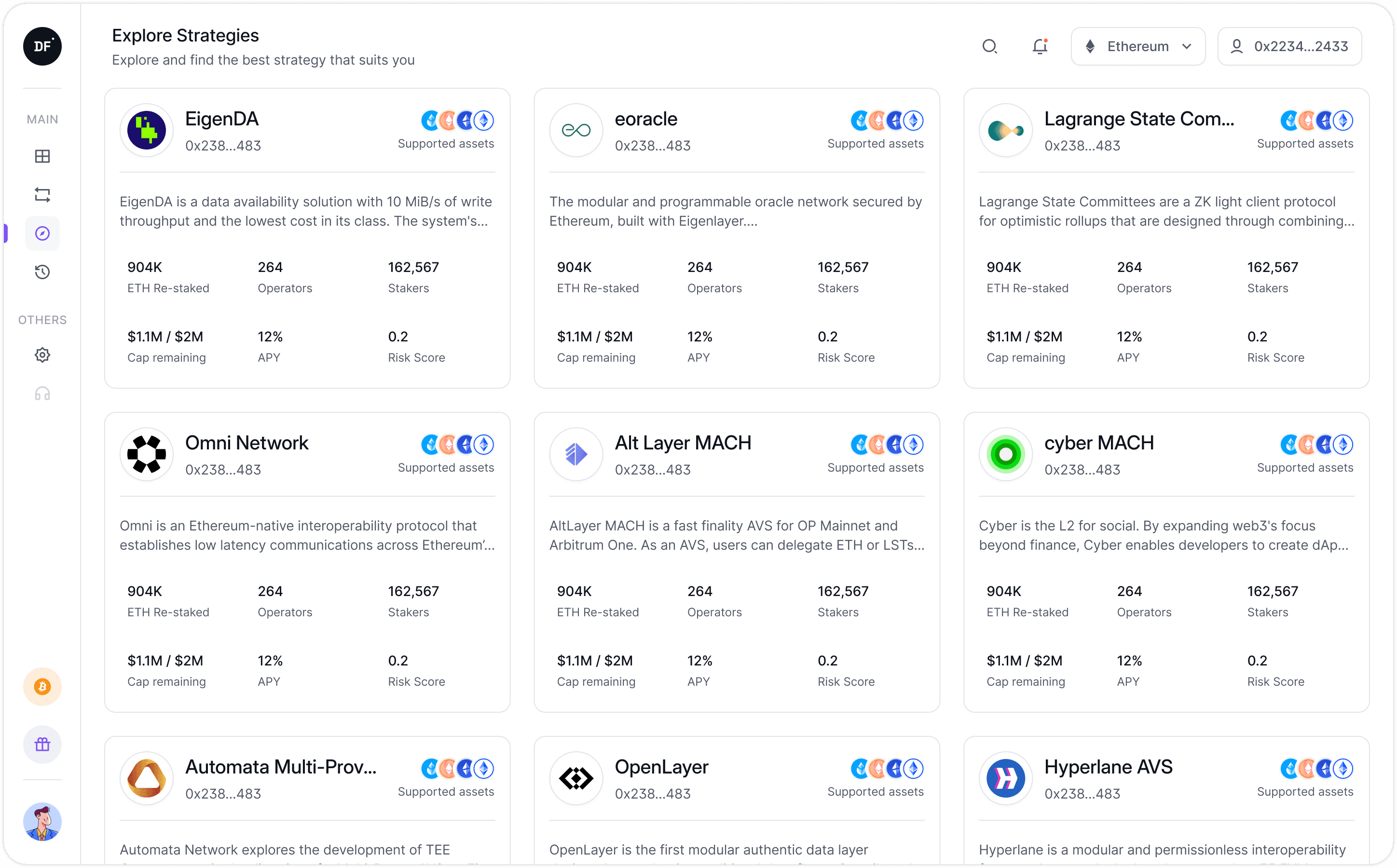Click the Omni Network logo
Viewport: 1397px width, 868px height.
pyautogui.click(x=147, y=454)
